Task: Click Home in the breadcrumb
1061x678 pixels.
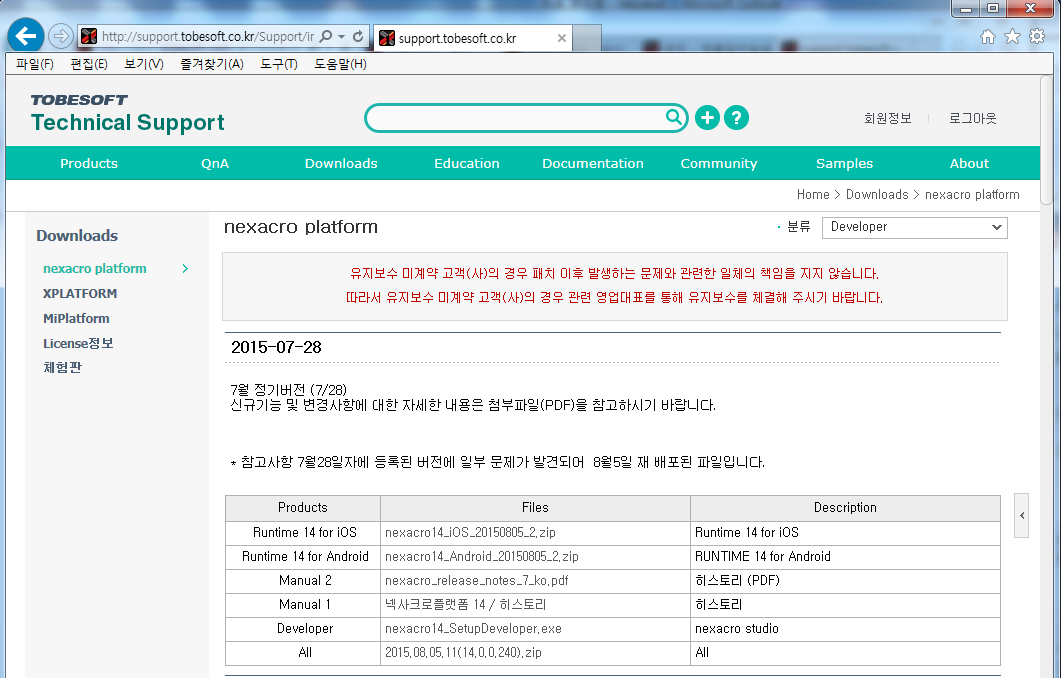Action: point(813,195)
